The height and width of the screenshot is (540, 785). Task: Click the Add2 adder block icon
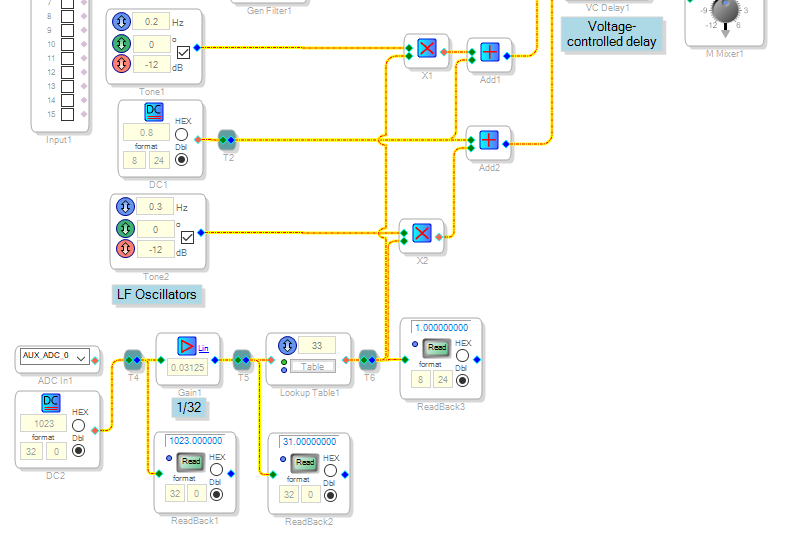[x=489, y=140]
